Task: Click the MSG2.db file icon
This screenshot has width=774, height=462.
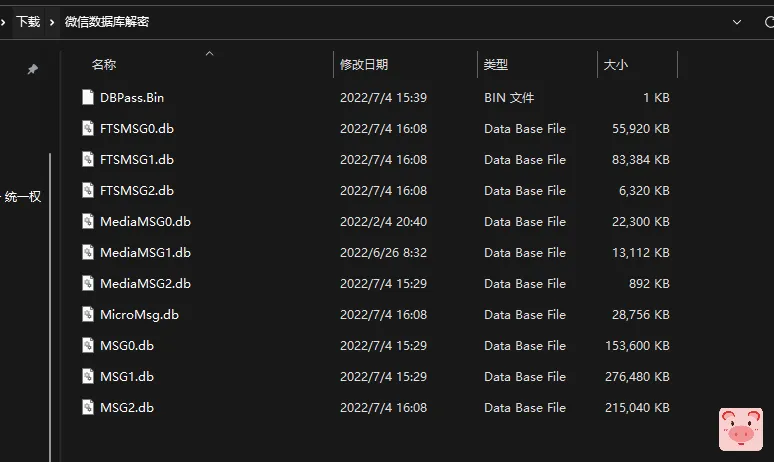Action: pos(88,408)
